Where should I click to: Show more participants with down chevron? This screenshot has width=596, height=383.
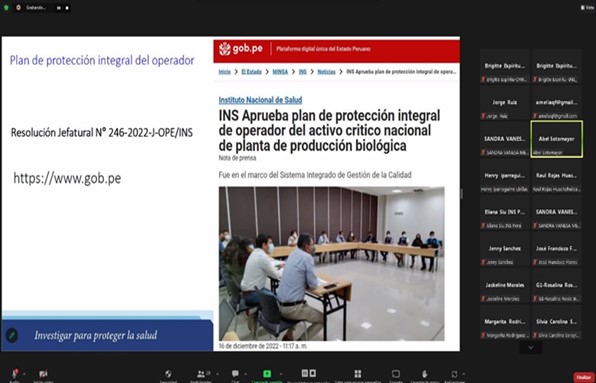[531, 347]
